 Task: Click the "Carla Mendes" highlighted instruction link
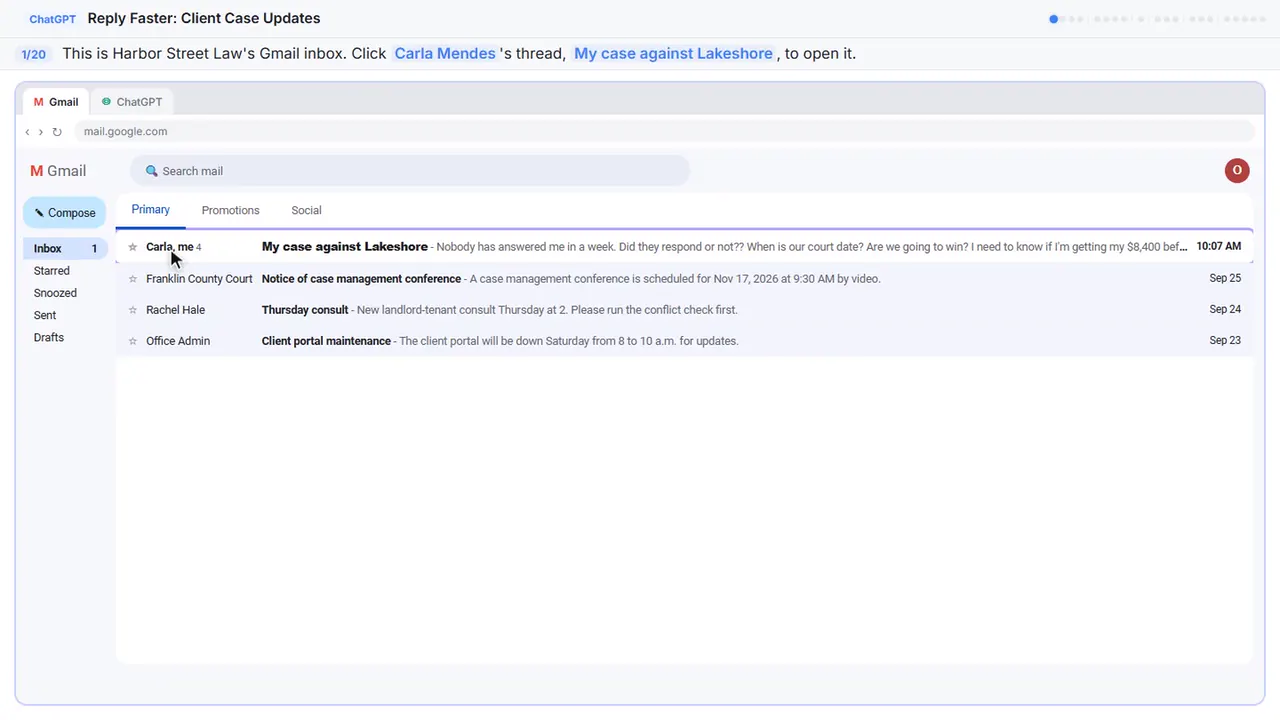tap(445, 54)
